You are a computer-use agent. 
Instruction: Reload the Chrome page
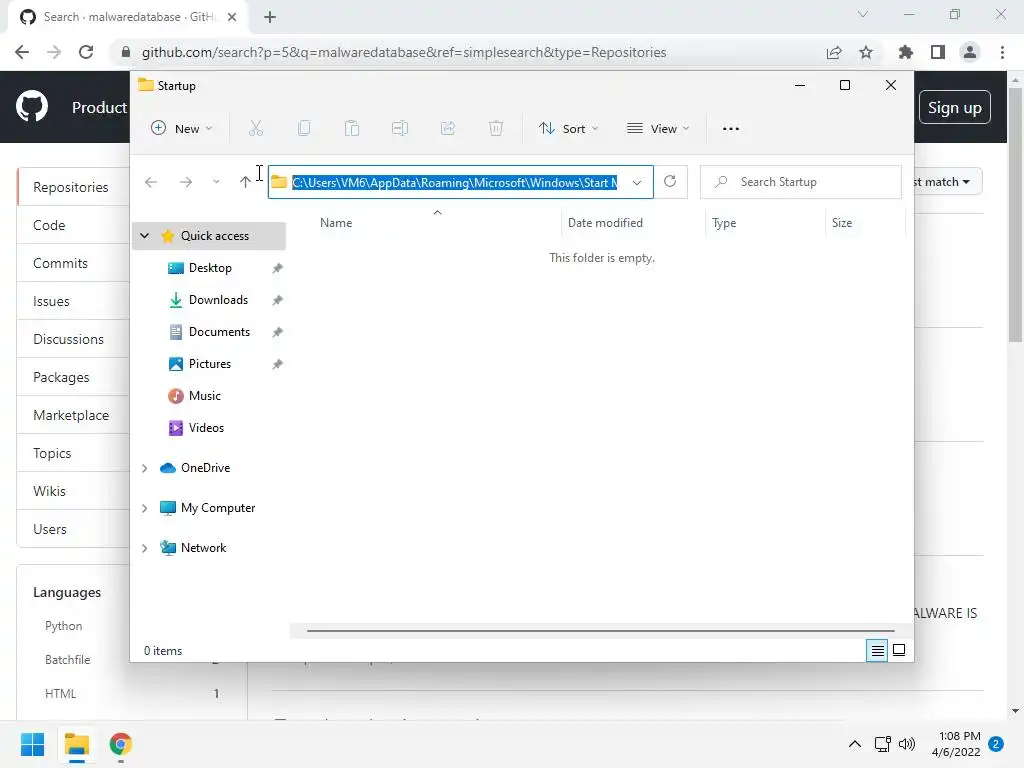pyautogui.click(x=86, y=52)
